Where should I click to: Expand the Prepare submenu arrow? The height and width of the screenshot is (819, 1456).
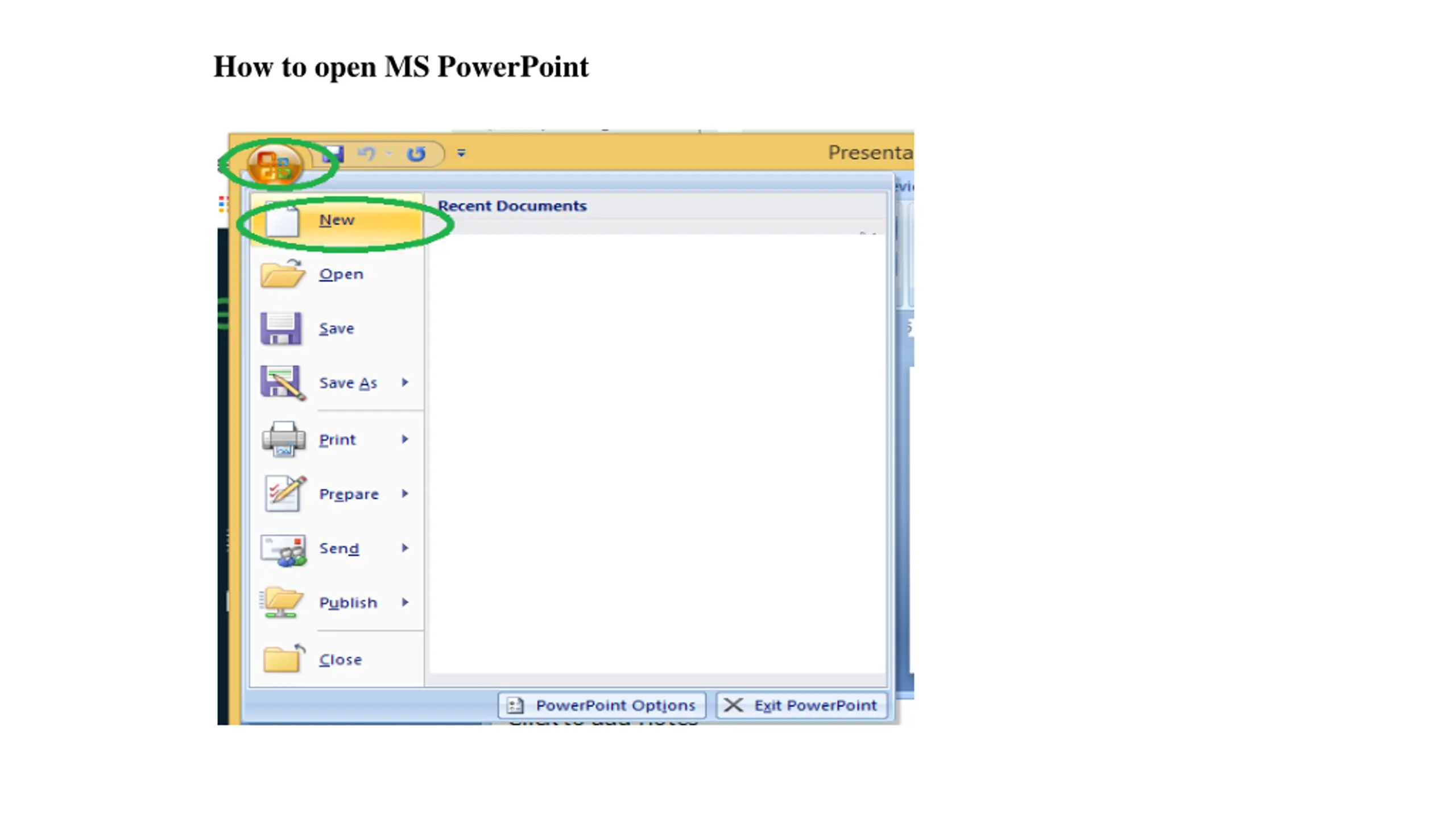point(405,493)
